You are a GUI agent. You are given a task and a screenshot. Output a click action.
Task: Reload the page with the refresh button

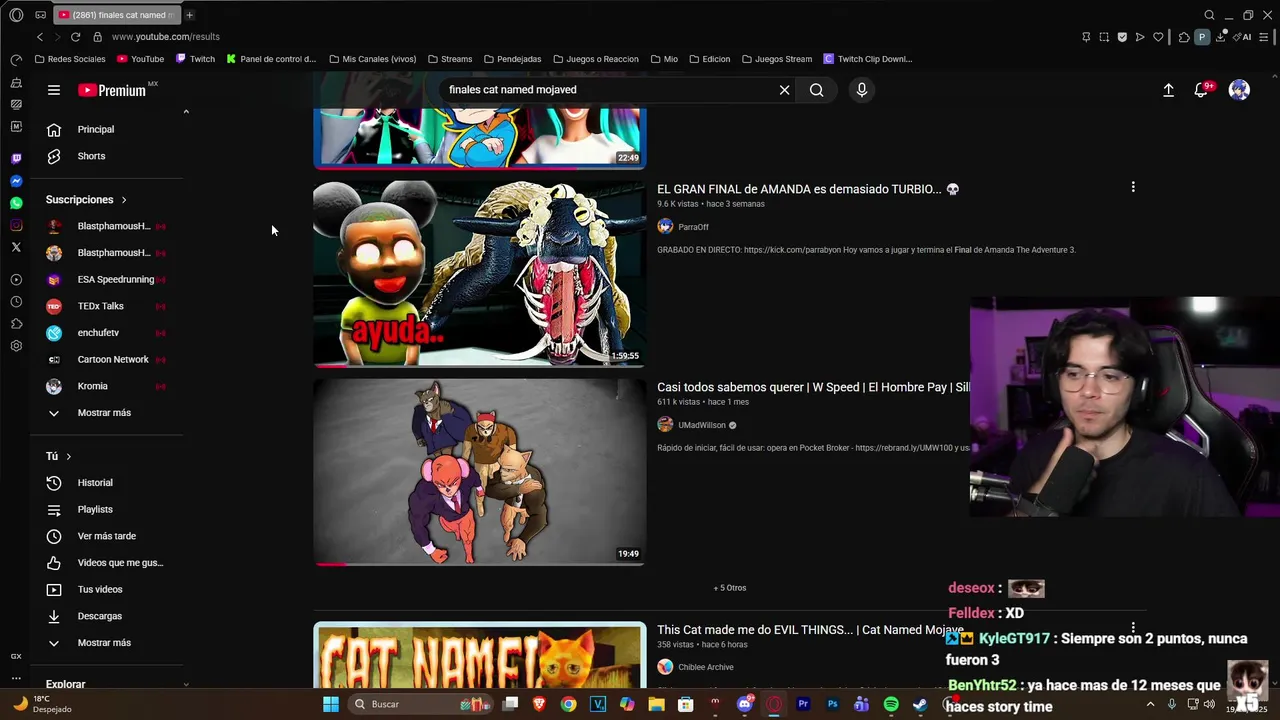(75, 37)
